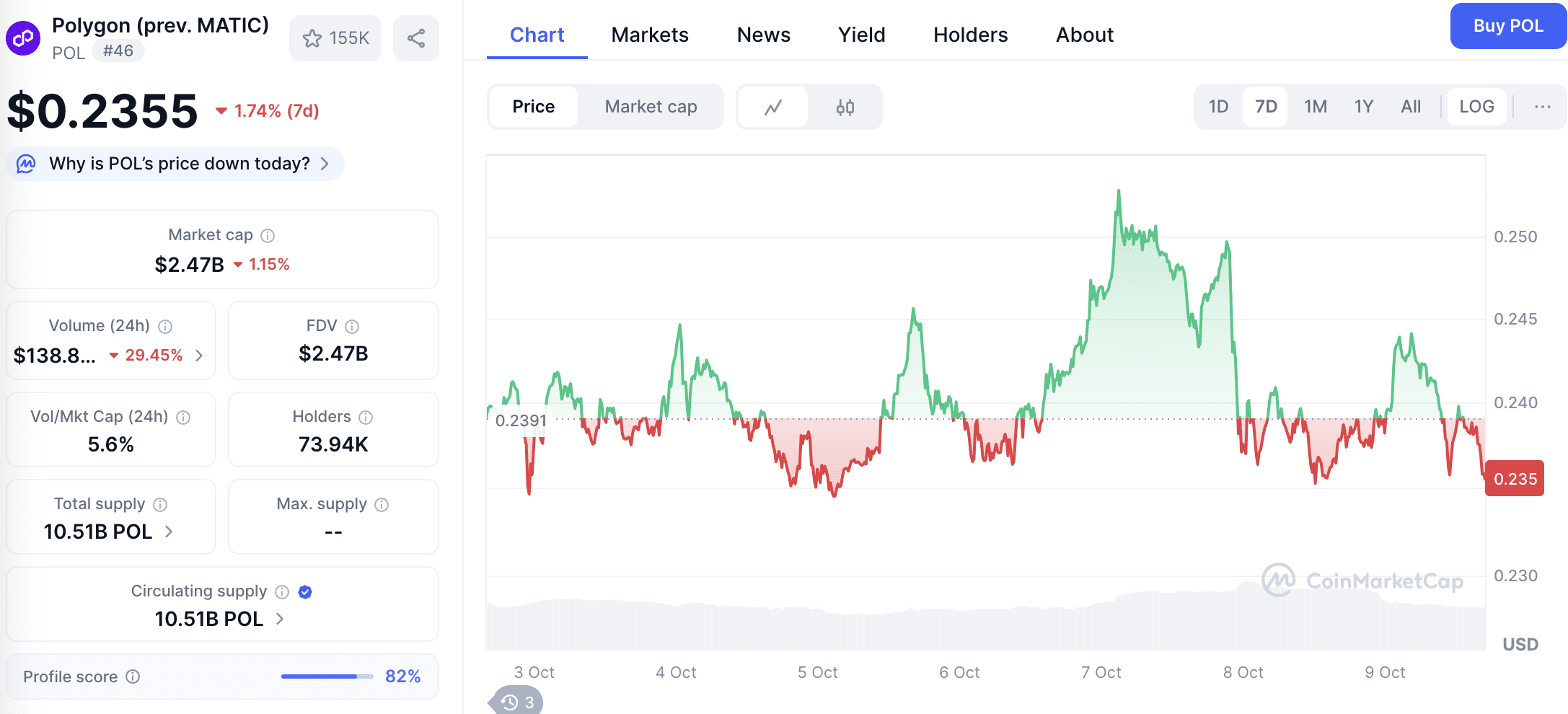Viewport: 1568px width, 714px height.
Task: Click the Holders info icon
Action: point(366,418)
